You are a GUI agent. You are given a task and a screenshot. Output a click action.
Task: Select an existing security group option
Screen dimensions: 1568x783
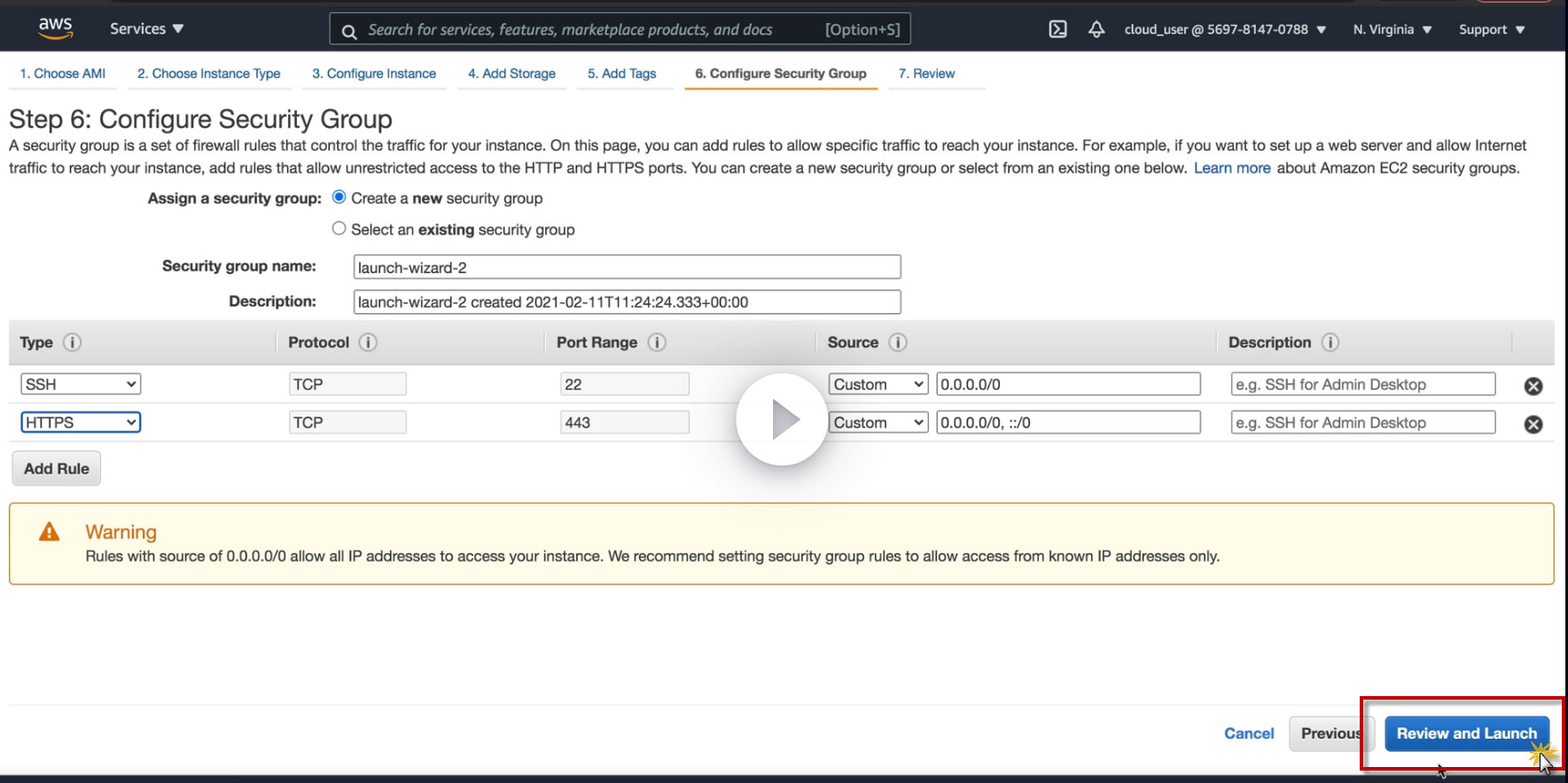339,229
